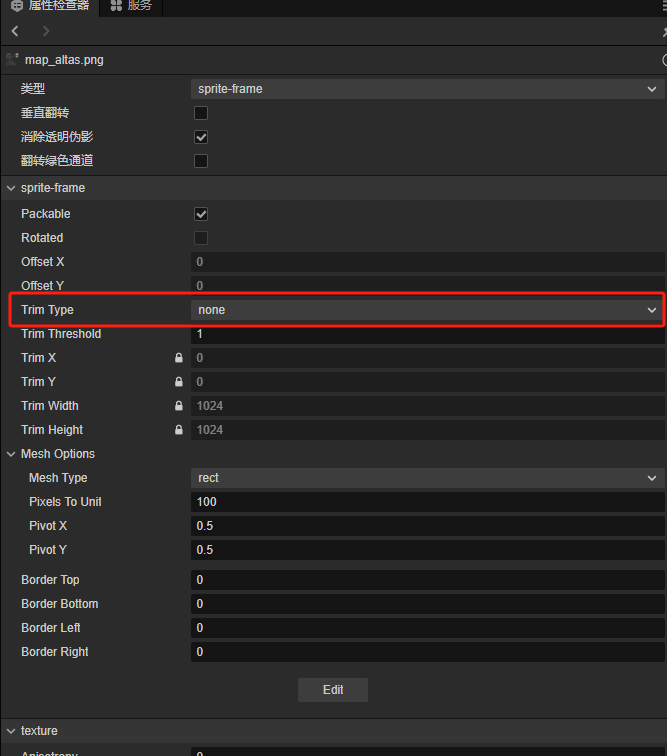This screenshot has width=667, height=756.
Task: Click the Packable label
Action: coord(46,214)
